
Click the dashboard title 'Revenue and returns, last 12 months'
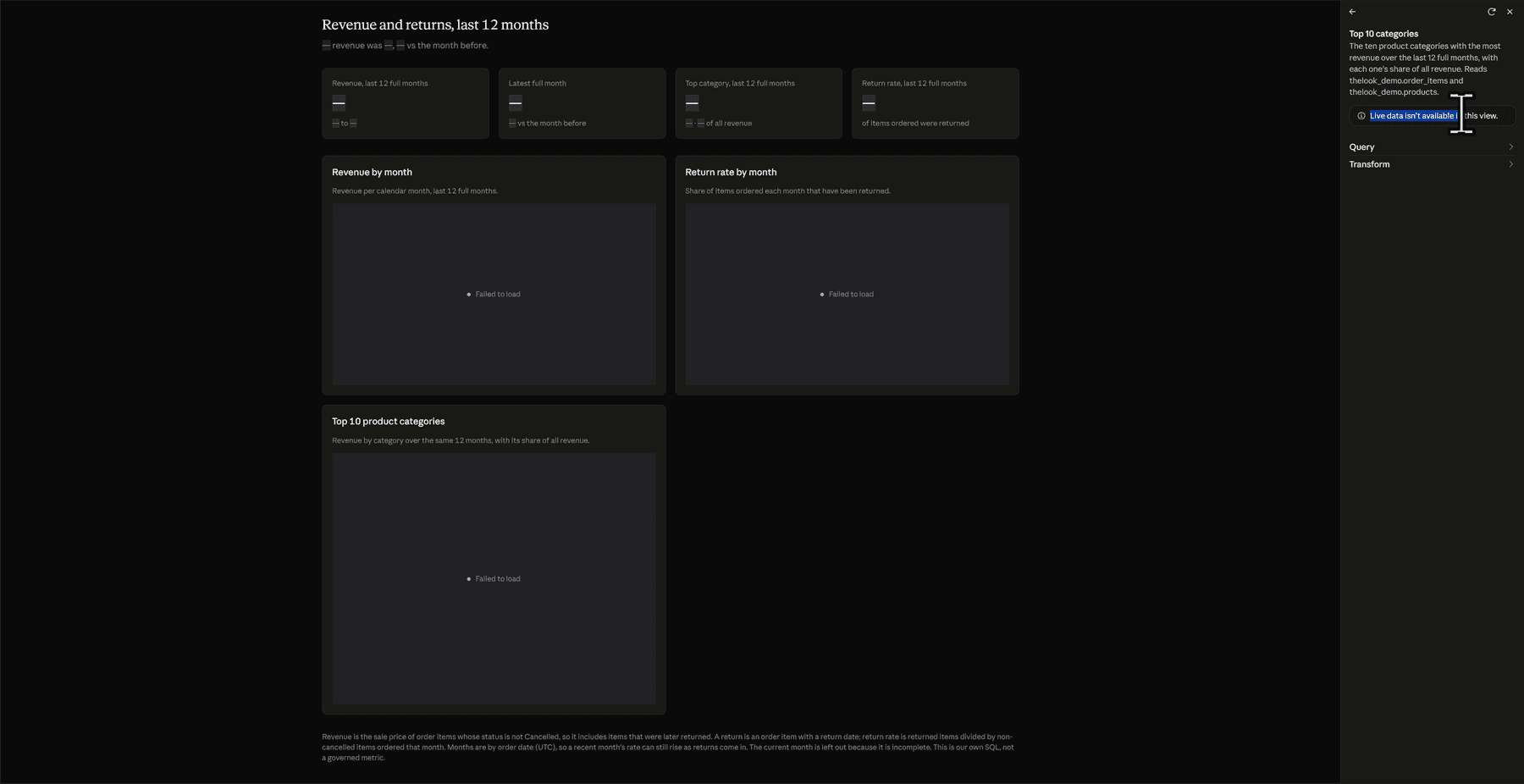pyautogui.click(x=435, y=25)
